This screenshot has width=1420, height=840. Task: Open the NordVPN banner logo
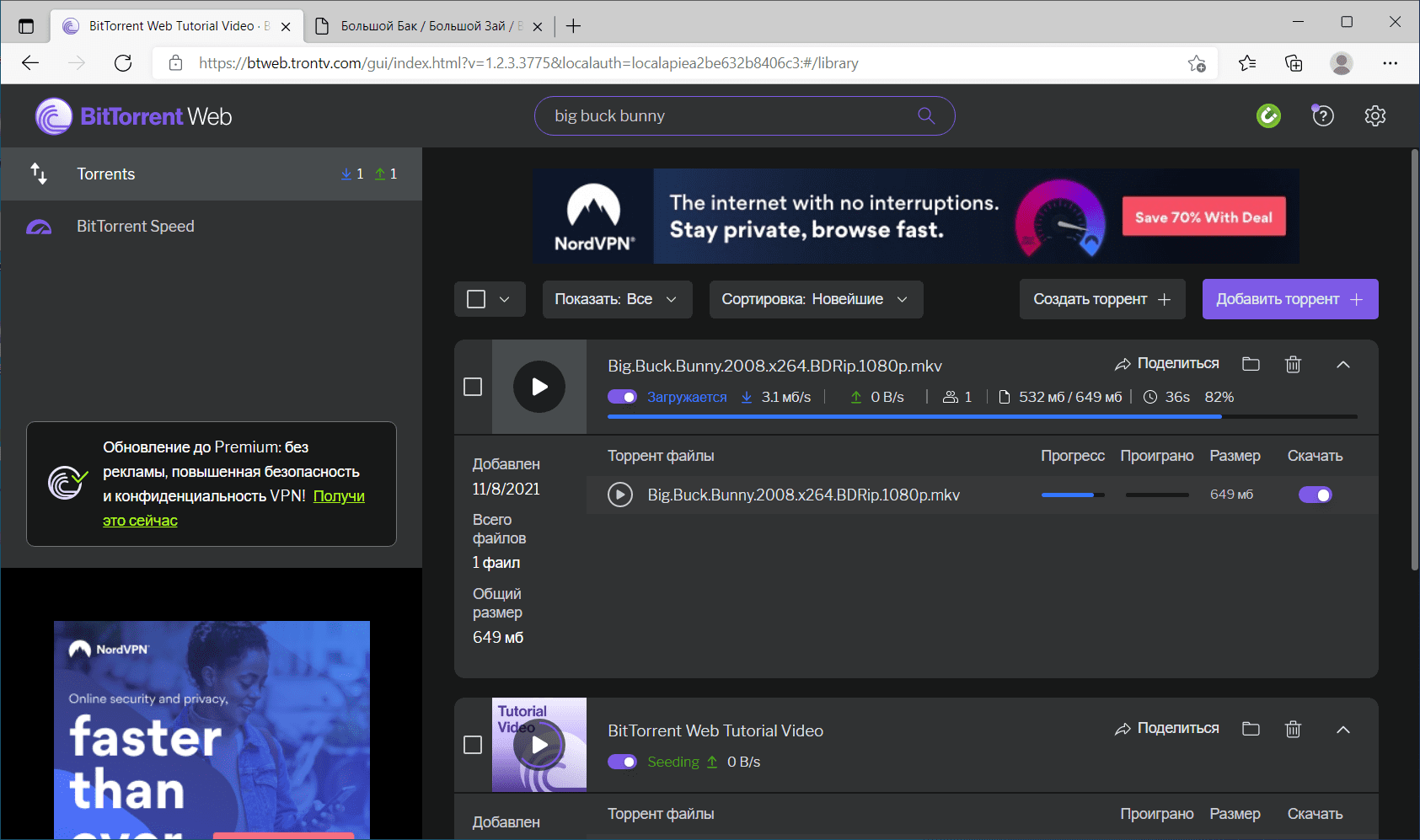click(x=593, y=217)
